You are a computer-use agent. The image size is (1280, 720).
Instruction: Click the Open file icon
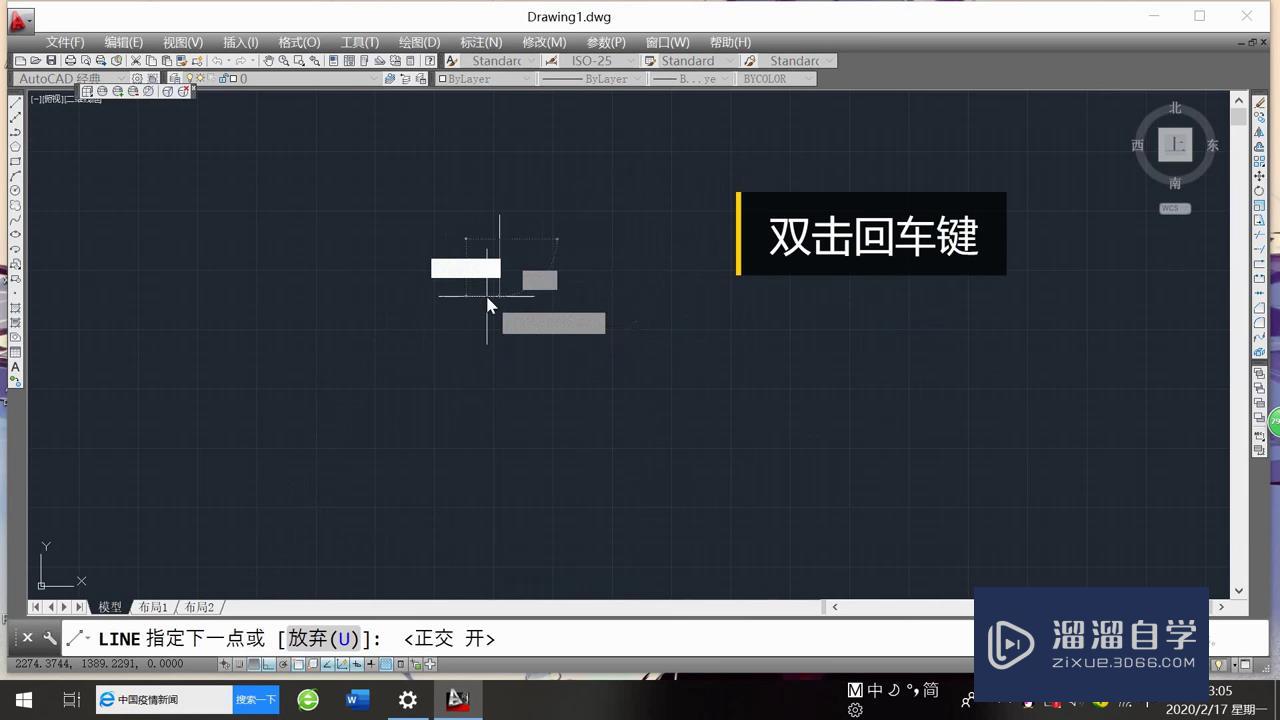click(35, 61)
